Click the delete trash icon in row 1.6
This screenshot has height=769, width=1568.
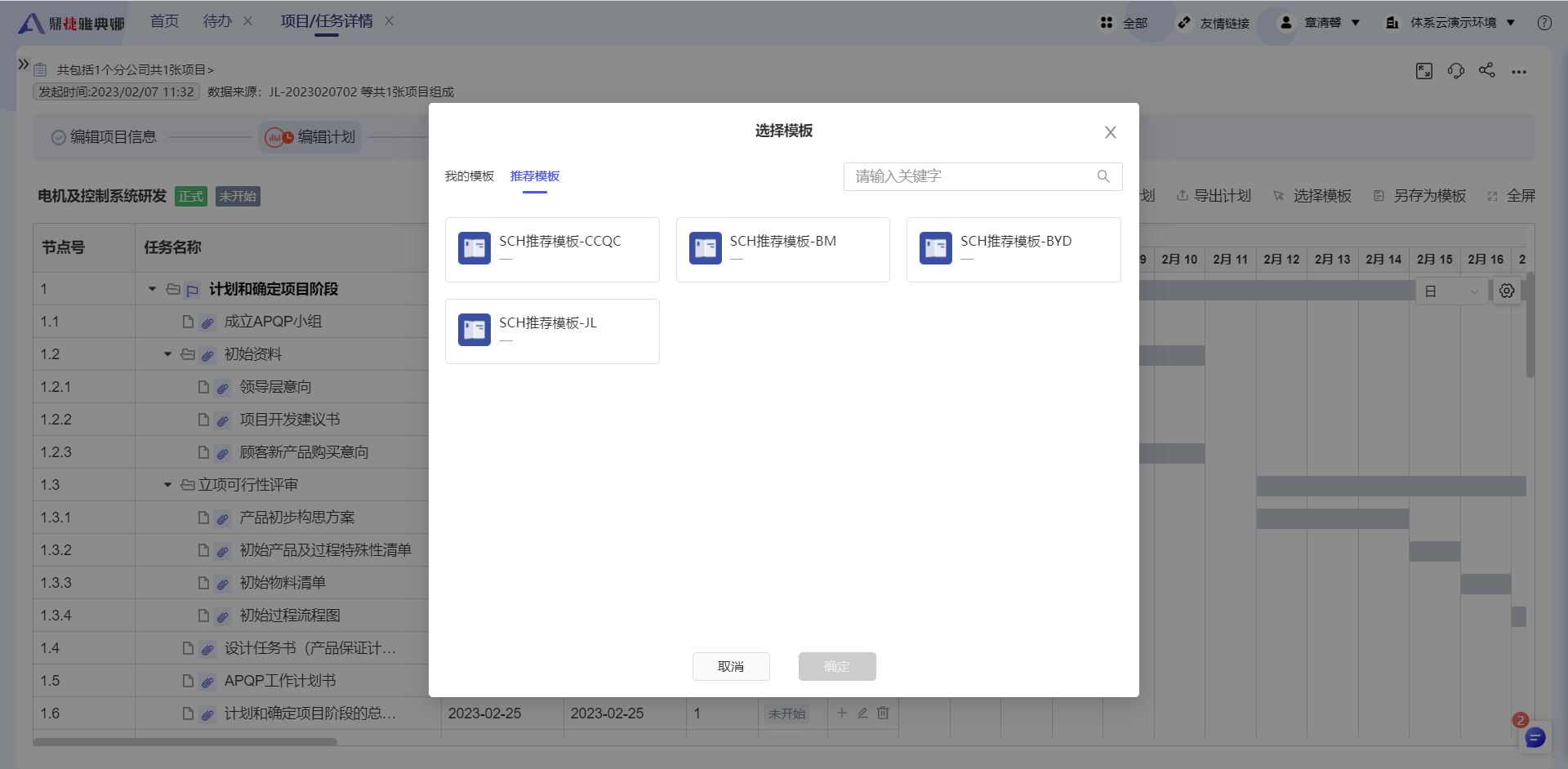(883, 713)
